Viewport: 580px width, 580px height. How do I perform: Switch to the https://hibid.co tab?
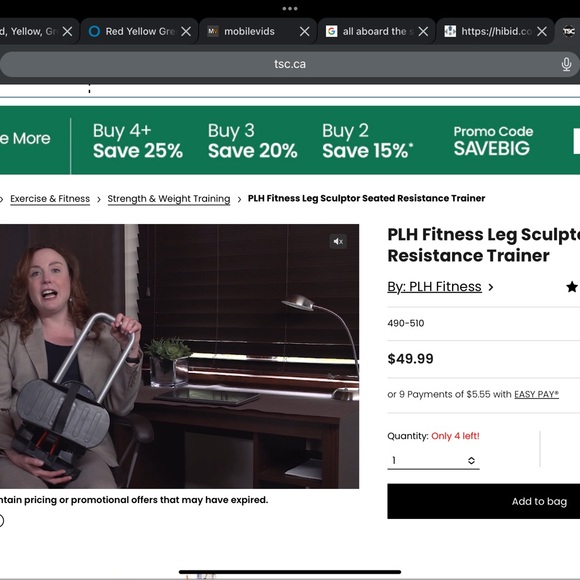point(496,31)
